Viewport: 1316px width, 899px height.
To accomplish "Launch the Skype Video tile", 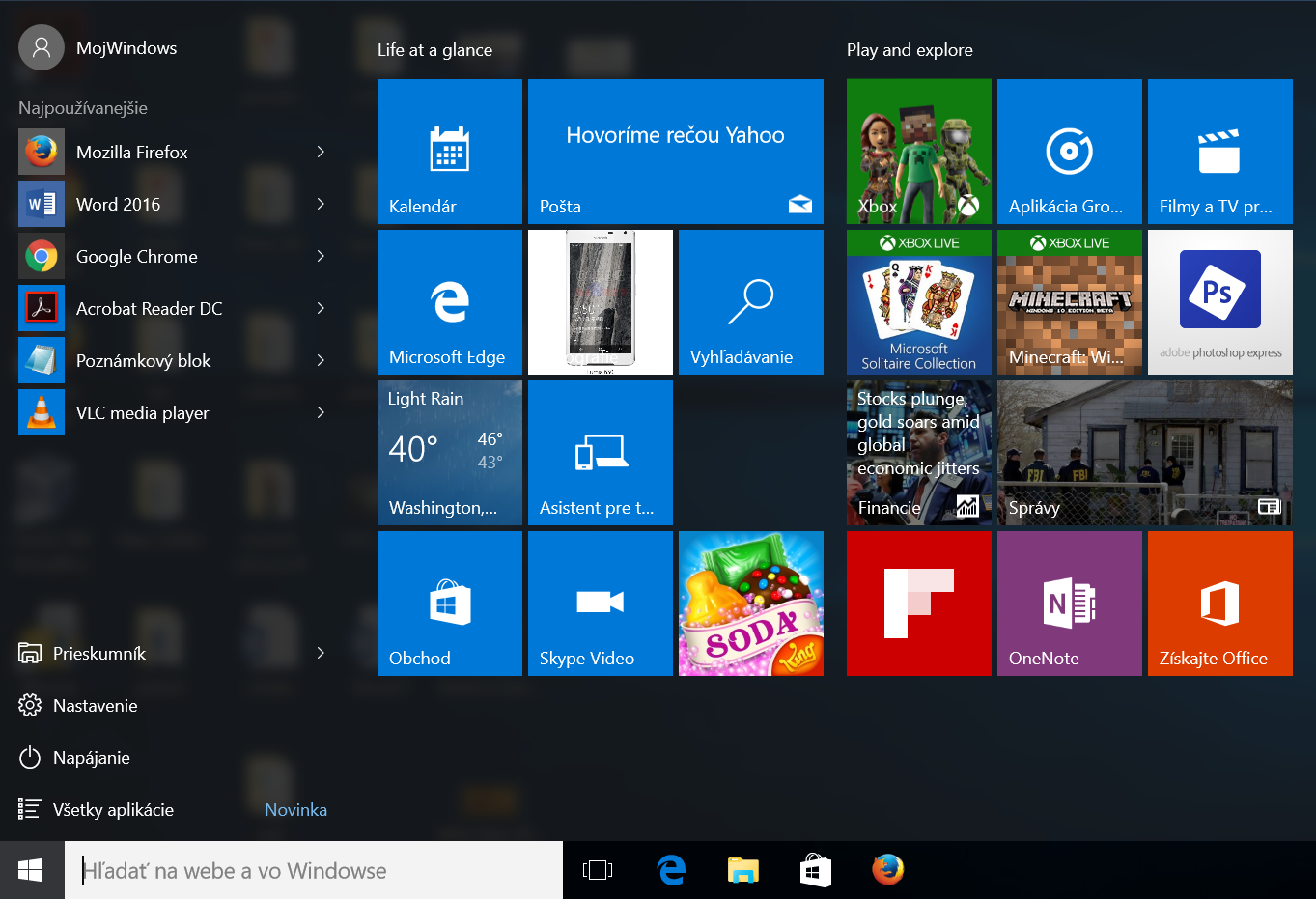I will (x=601, y=604).
